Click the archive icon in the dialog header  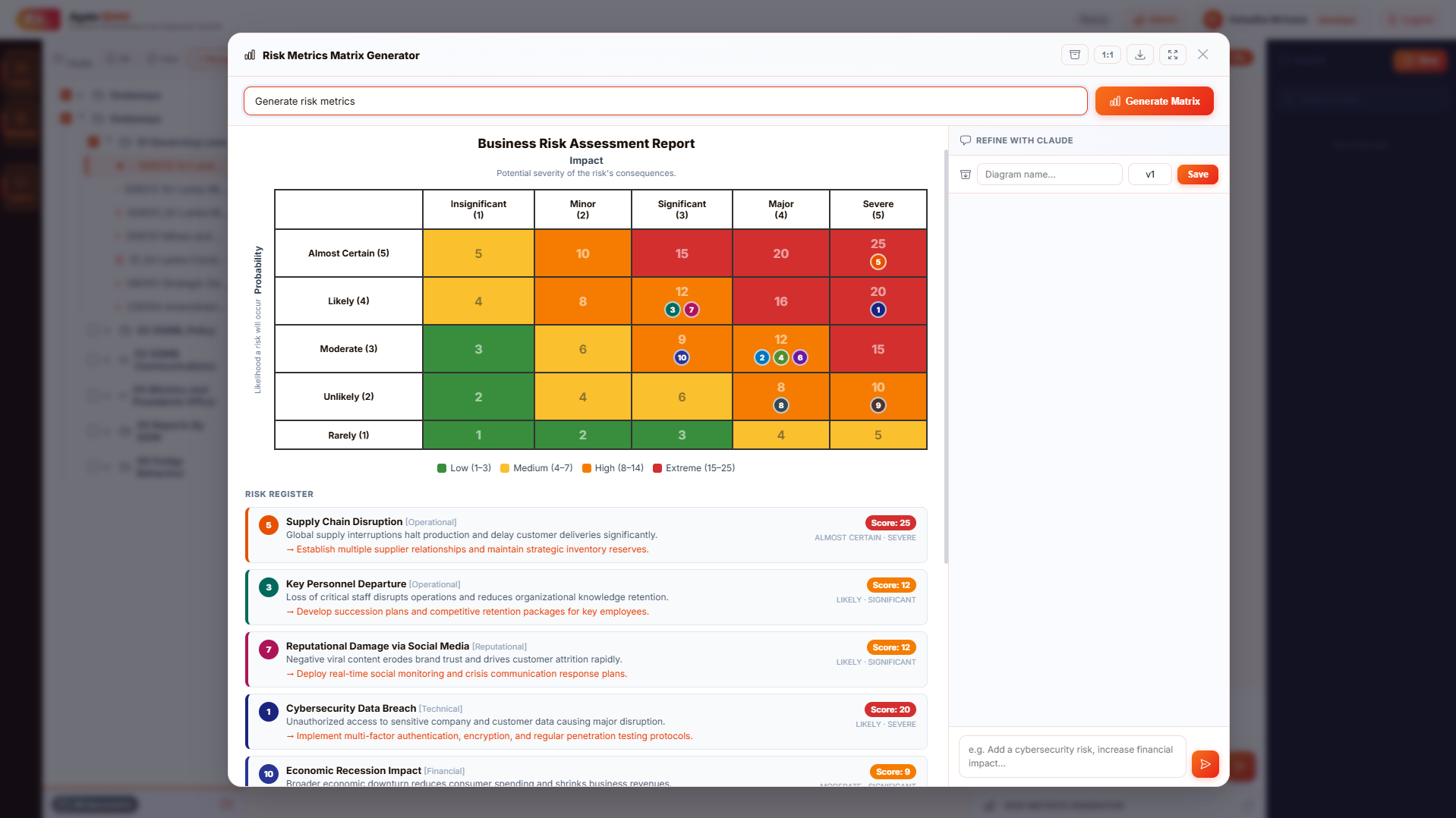(1074, 55)
